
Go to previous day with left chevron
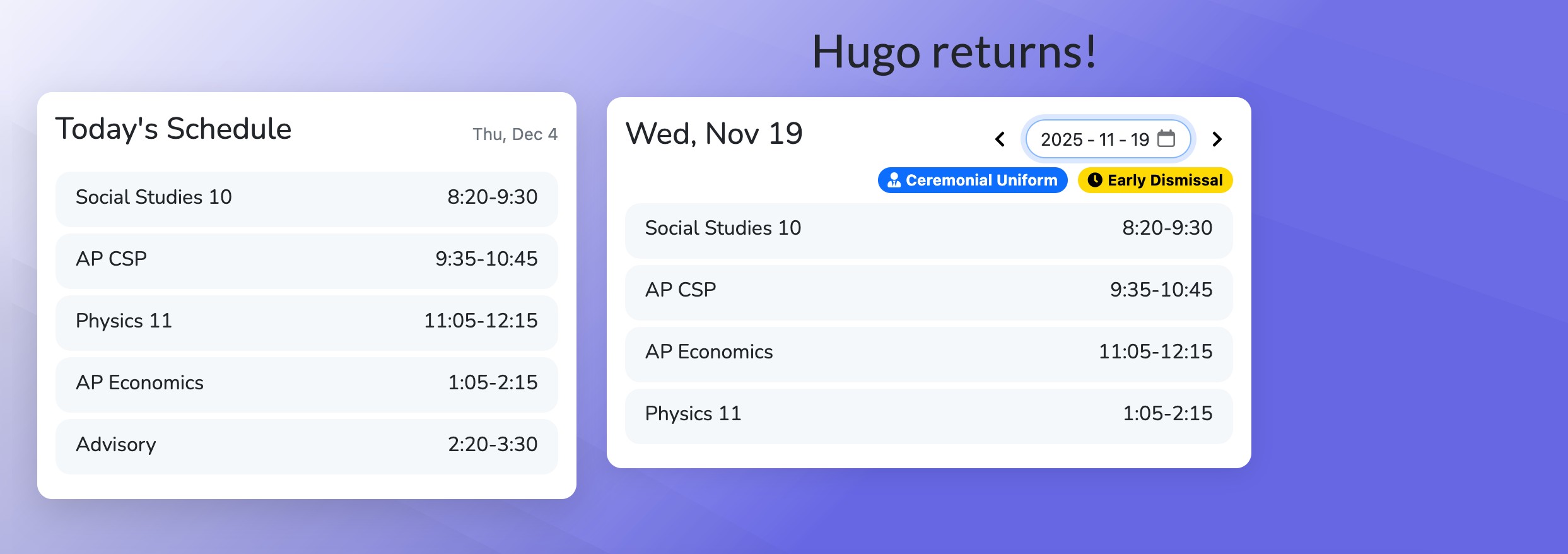(x=1000, y=139)
